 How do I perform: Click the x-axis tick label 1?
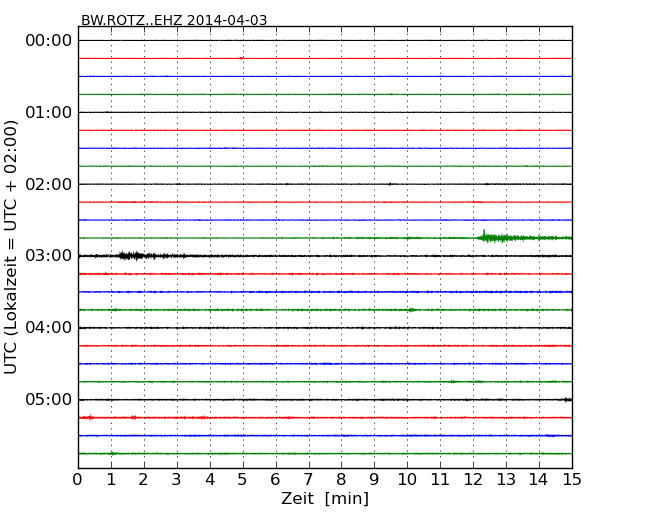[111, 480]
